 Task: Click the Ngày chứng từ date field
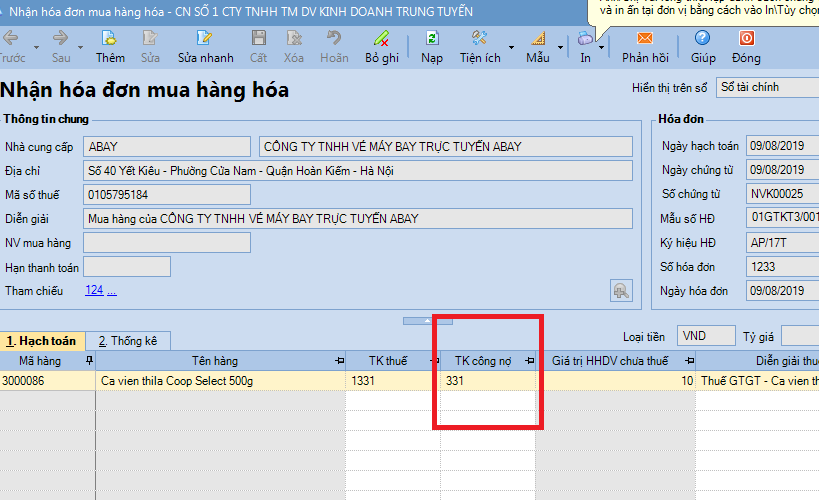click(782, 170)
